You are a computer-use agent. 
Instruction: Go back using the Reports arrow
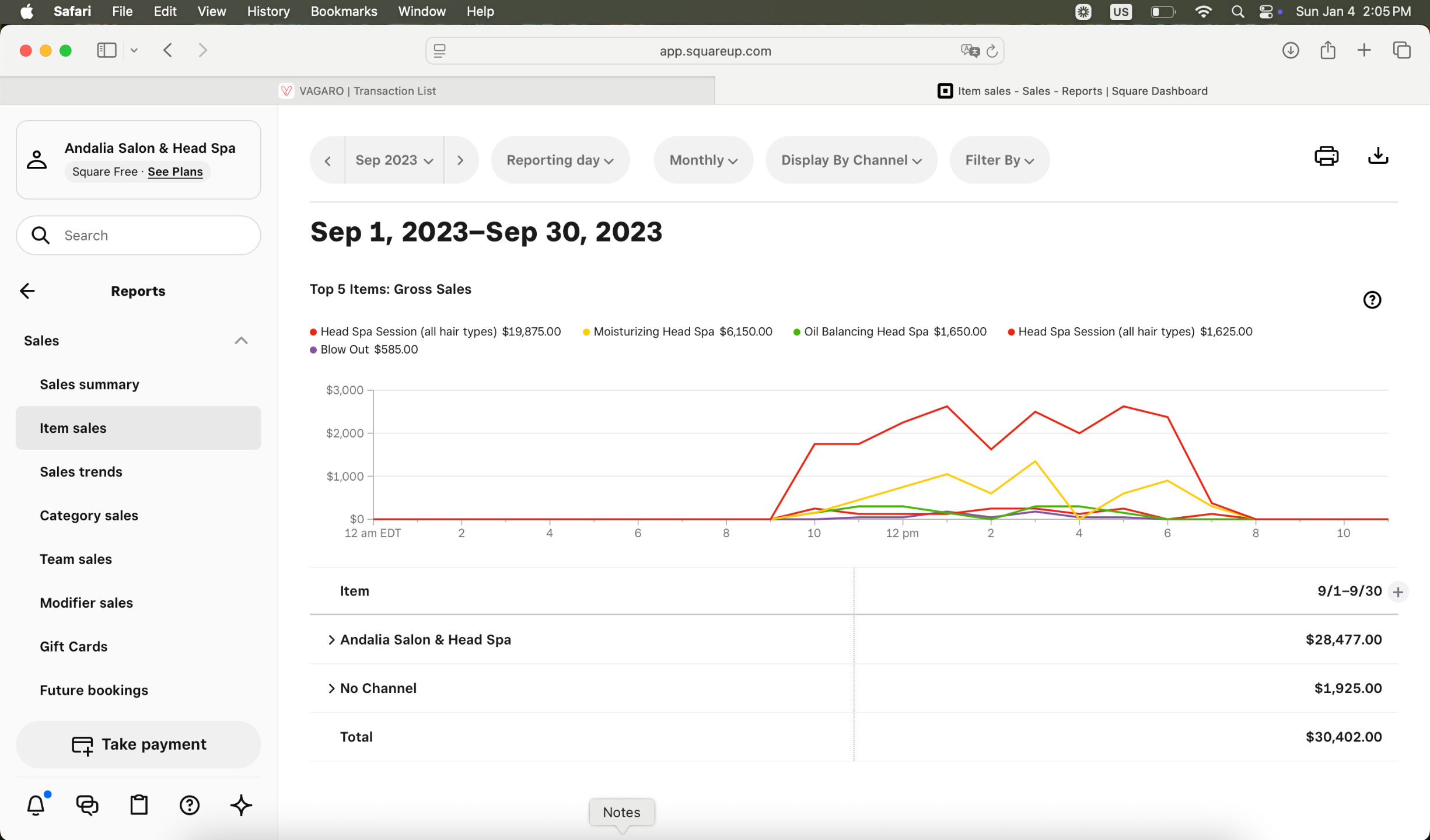pyautogui.click(x=27, y=290)
